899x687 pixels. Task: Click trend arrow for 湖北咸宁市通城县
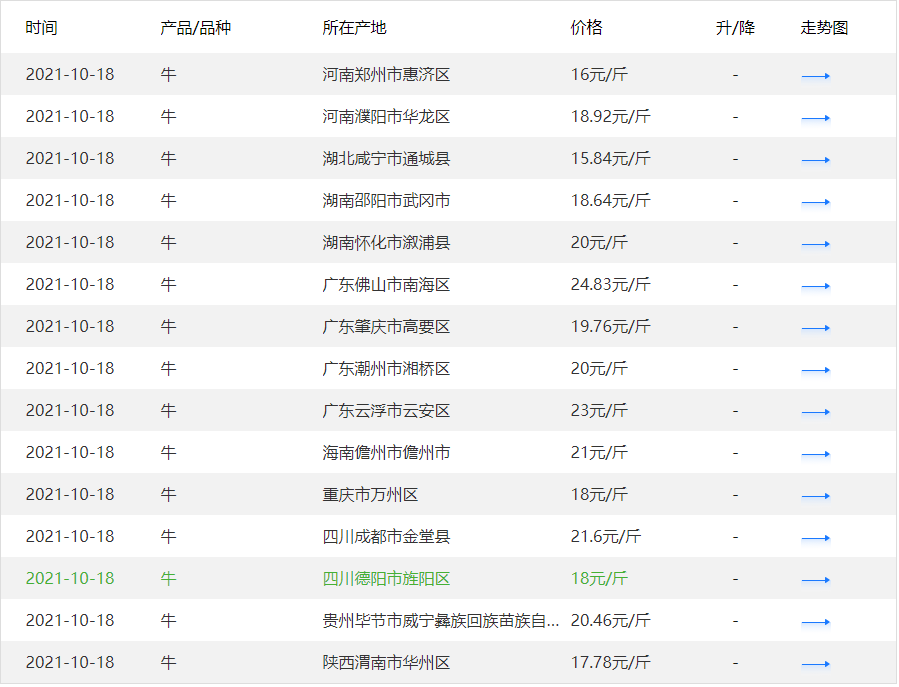click(x=815, y=159)
